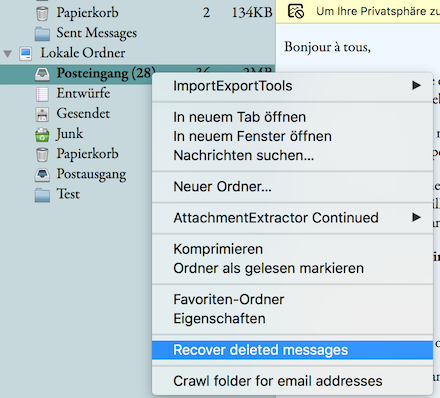The image size is (440, 398).
Task: Click the green Junk recycle bin icon
Action: [42, 134]
